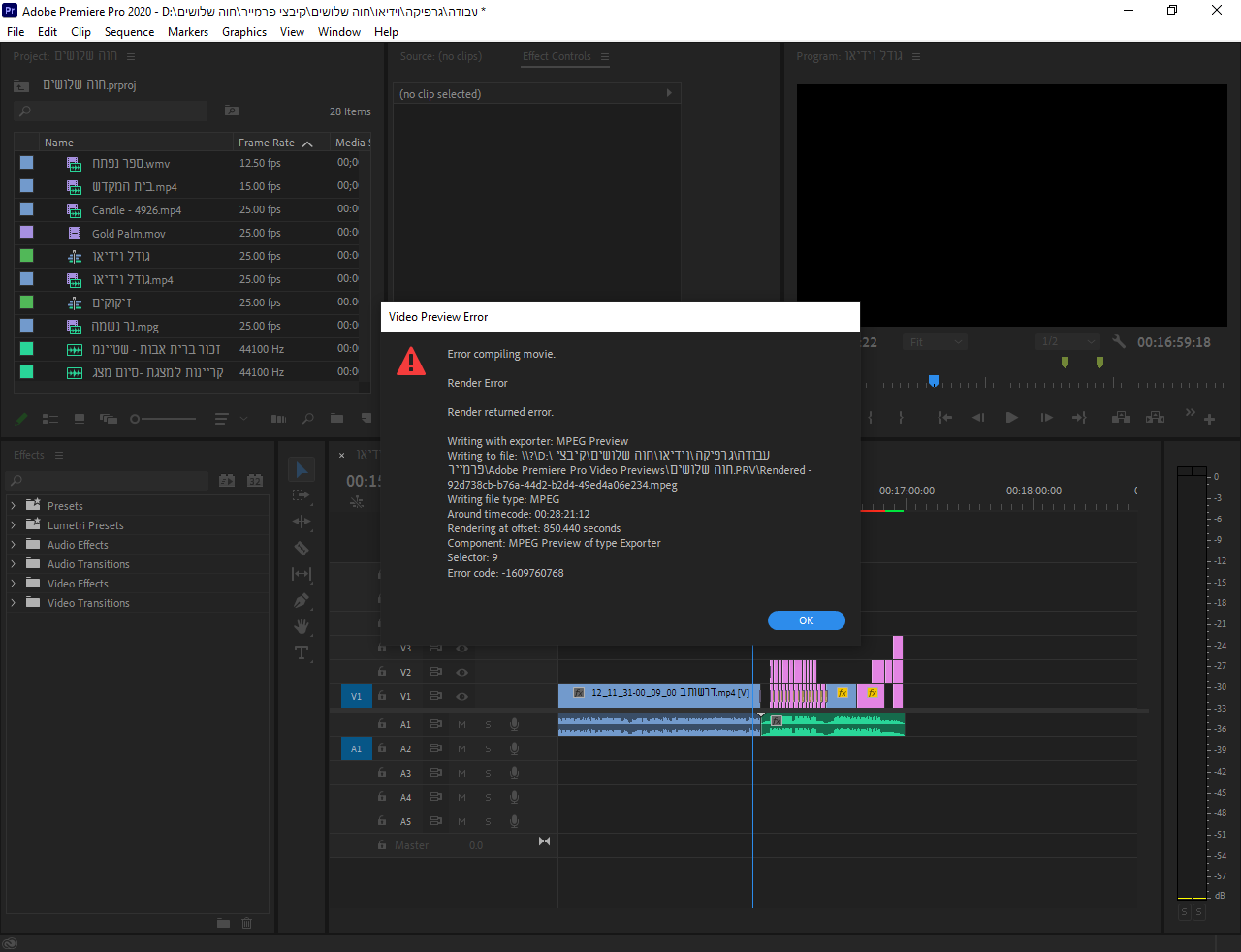
Task: Switch project panel to list view
Action: (x=50, y=419)
